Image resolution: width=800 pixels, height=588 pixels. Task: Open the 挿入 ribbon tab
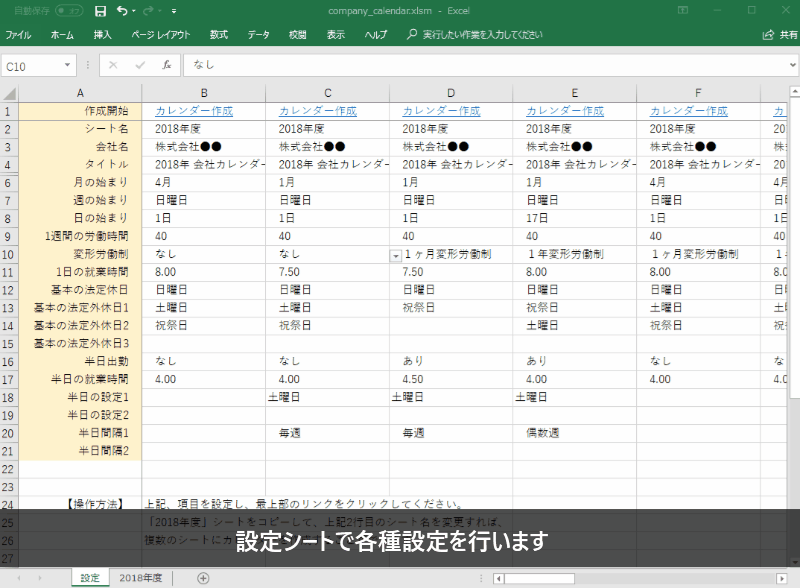pyautogui.click(x=103, y=34)
